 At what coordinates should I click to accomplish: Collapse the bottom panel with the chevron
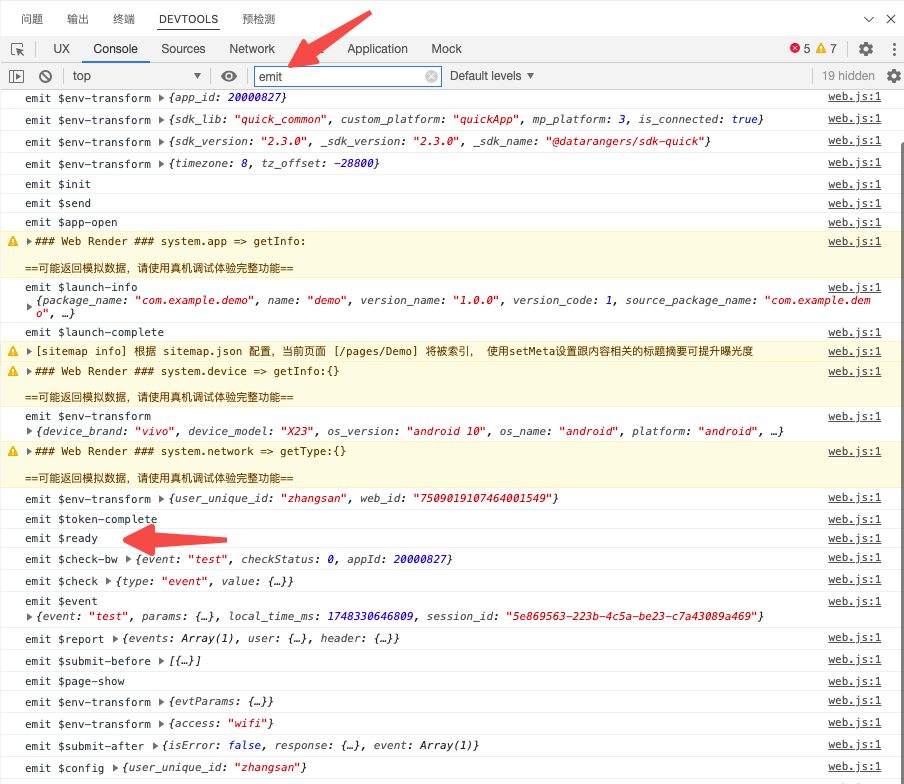point(869,19)
